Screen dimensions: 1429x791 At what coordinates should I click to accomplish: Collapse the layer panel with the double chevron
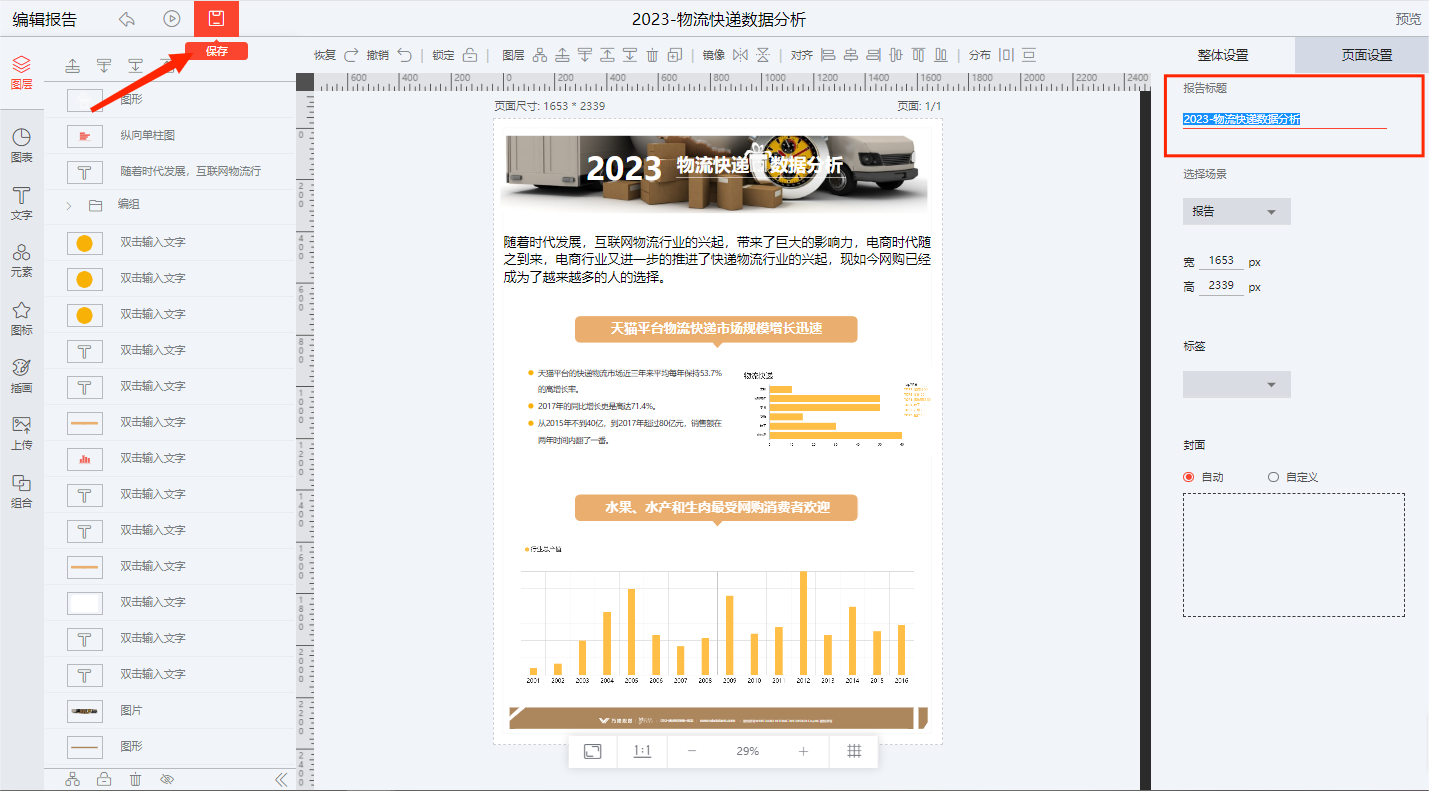coord(281,780)
